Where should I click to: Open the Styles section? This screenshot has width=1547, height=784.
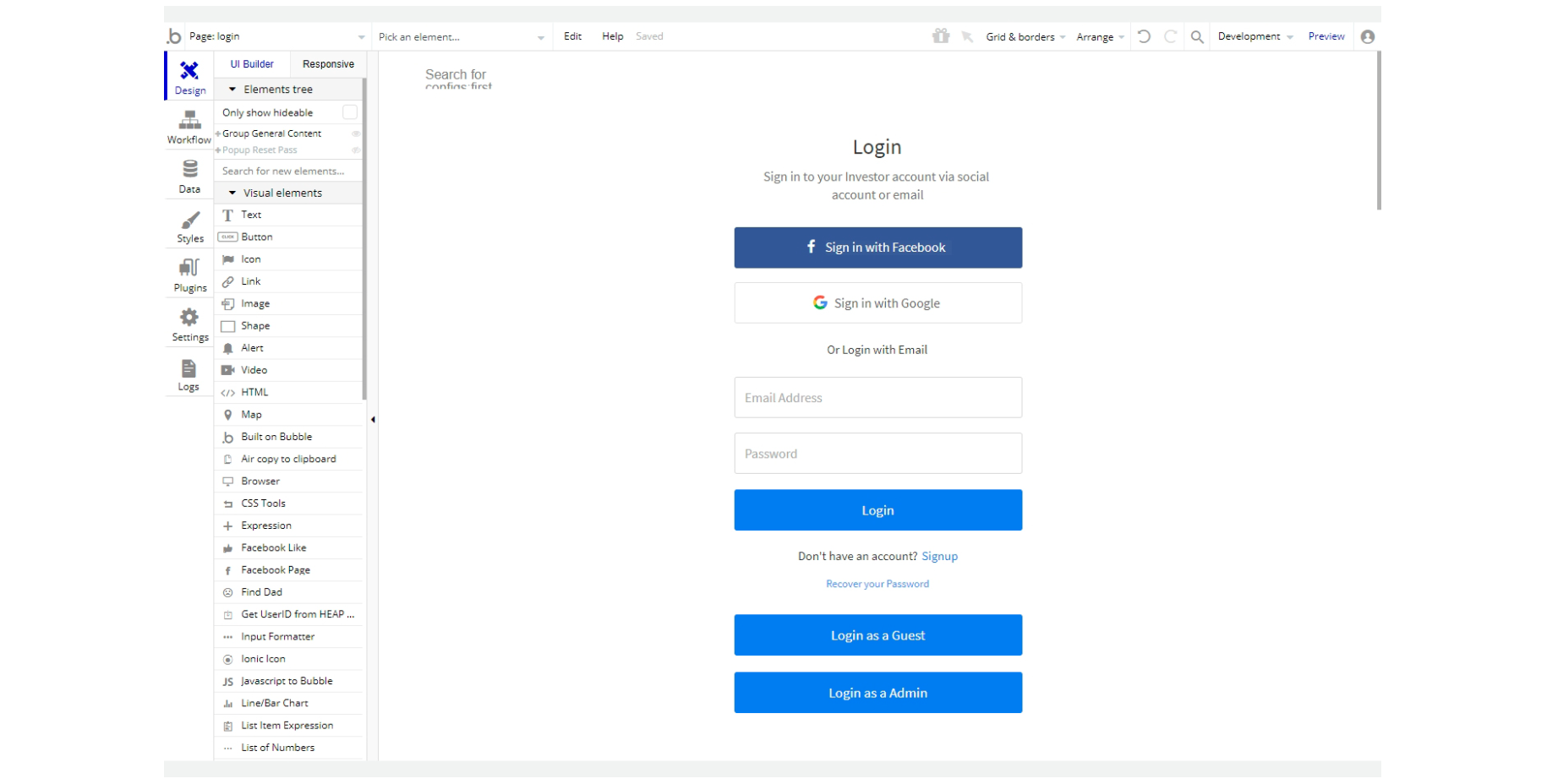(x=189, y=226)
